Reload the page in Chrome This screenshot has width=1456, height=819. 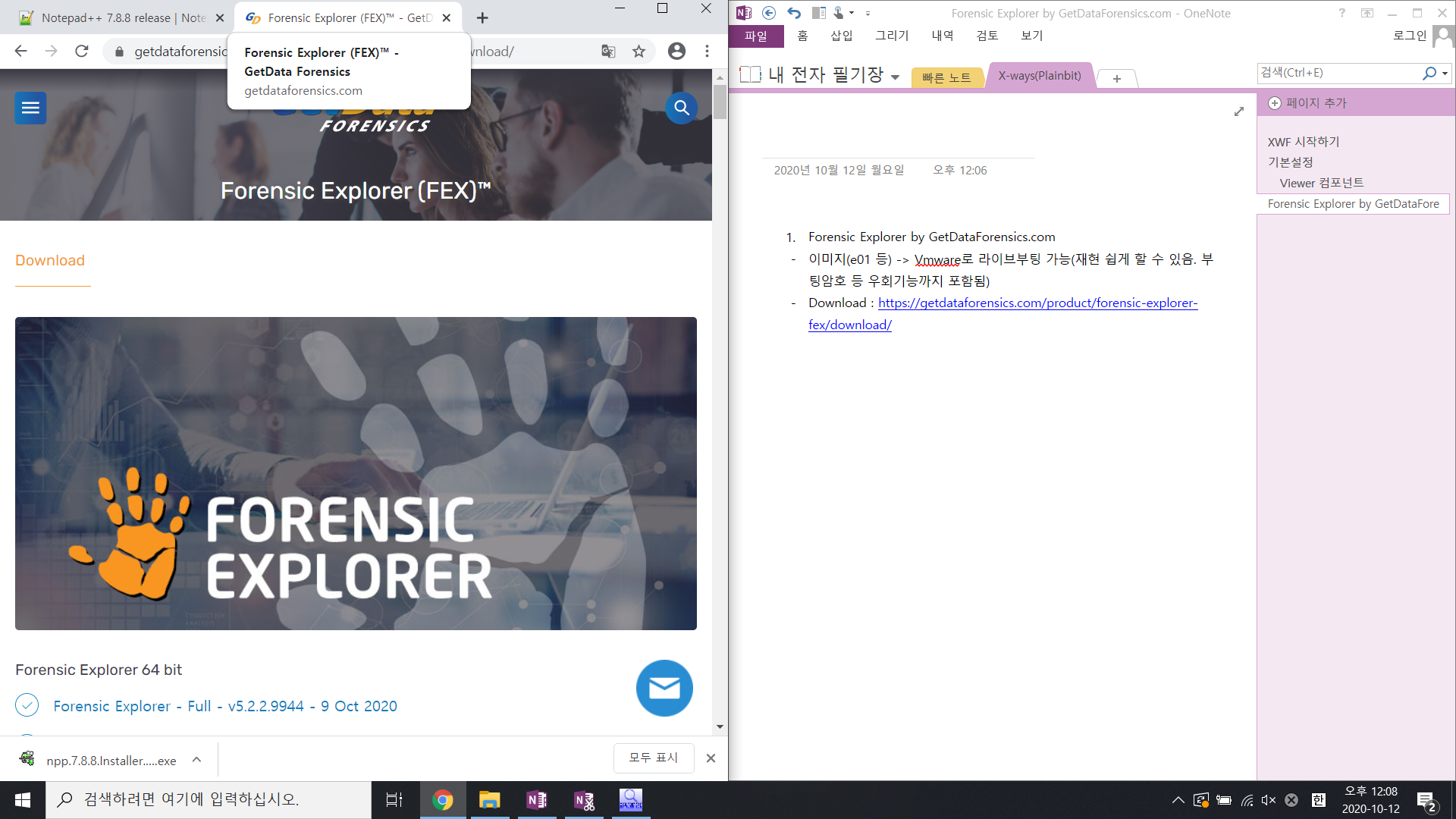[x=82, y=52]
